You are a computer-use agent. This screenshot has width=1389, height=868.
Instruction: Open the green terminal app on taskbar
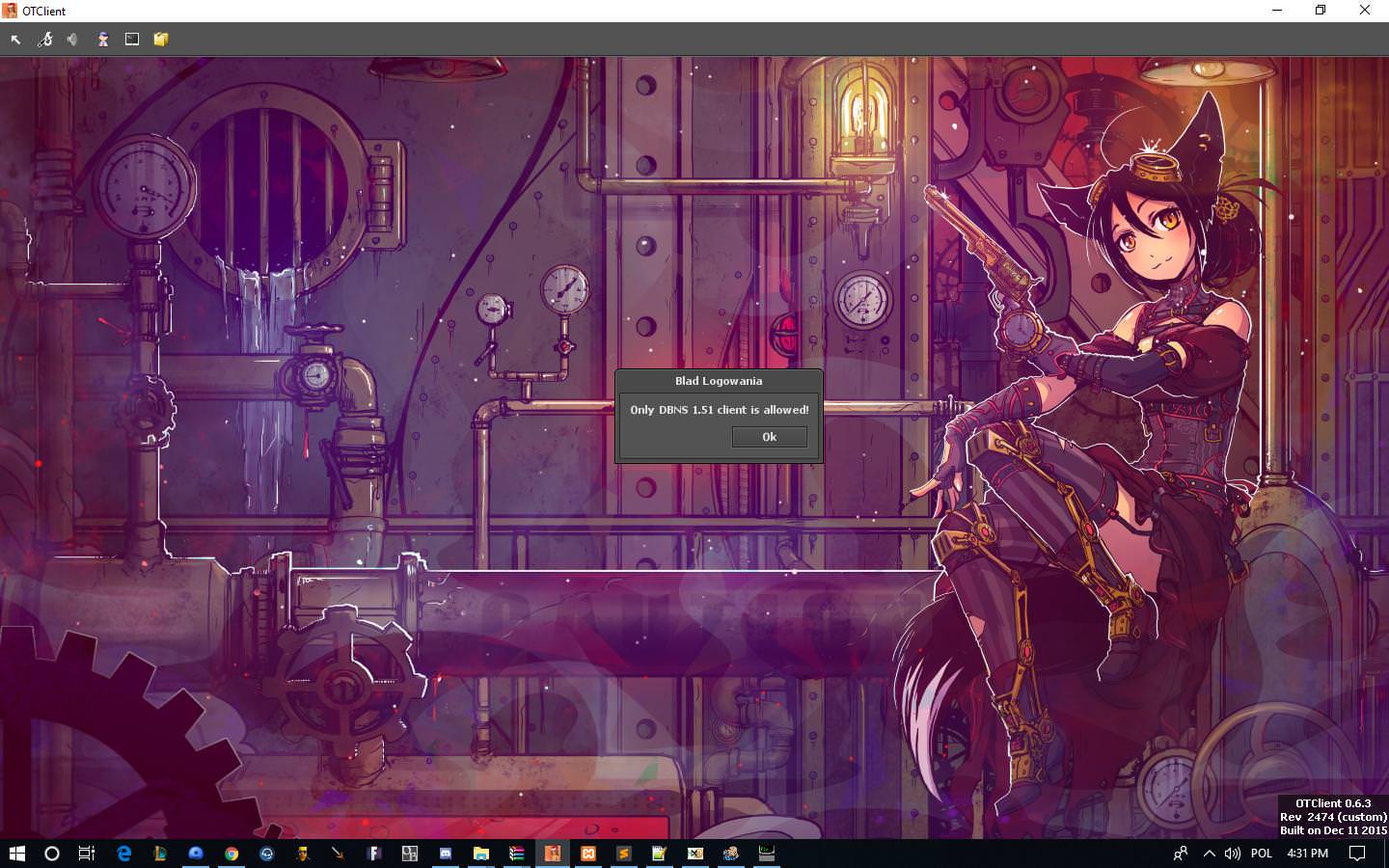[x=767, y=854]
